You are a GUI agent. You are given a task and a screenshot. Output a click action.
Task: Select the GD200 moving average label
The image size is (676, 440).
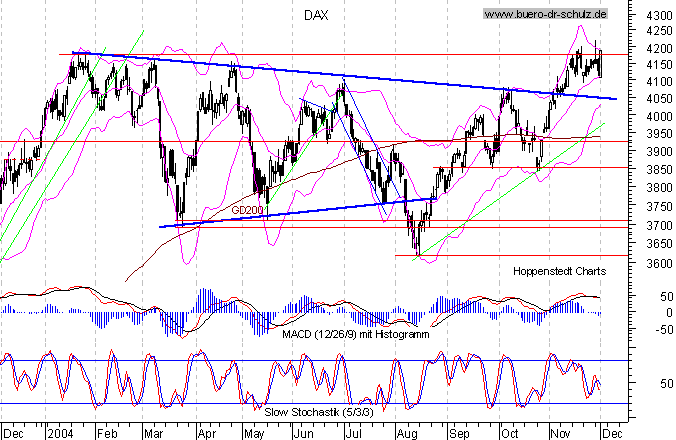pos(247,211)
